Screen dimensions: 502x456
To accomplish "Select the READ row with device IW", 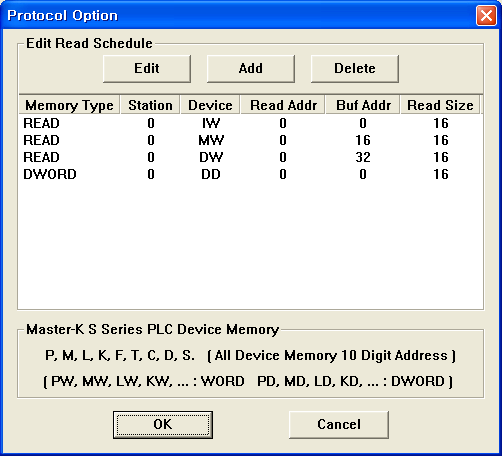I will (250, 123).
